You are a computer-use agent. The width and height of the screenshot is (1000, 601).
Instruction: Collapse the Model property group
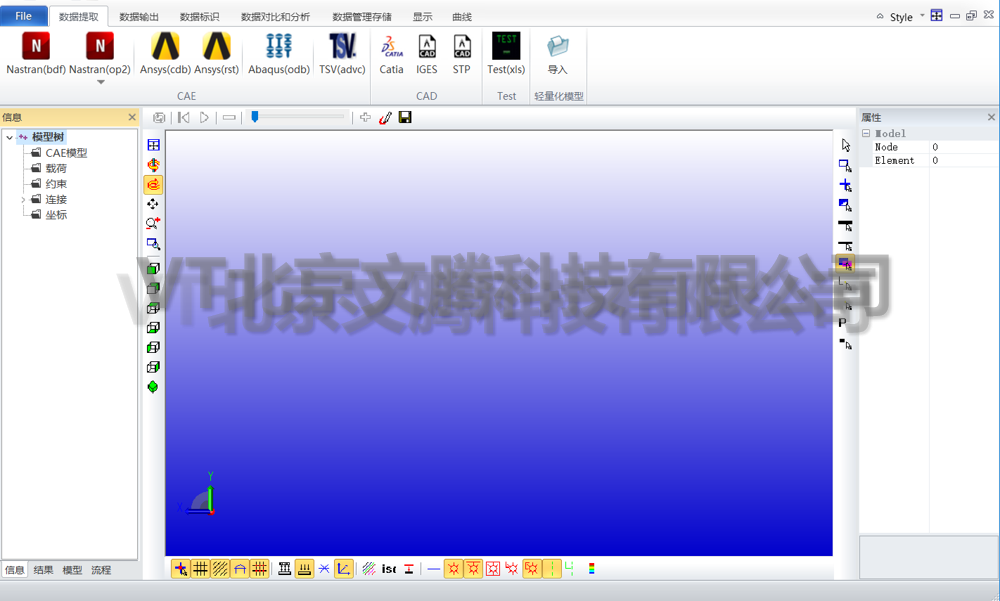coord(866,133)
